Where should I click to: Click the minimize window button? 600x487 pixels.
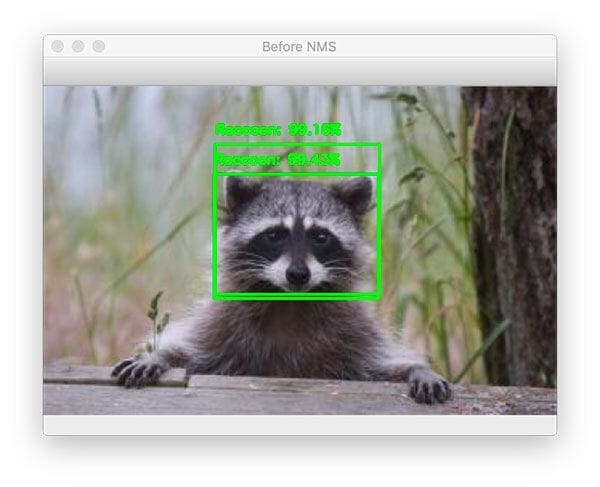click(x=78, y=47)
